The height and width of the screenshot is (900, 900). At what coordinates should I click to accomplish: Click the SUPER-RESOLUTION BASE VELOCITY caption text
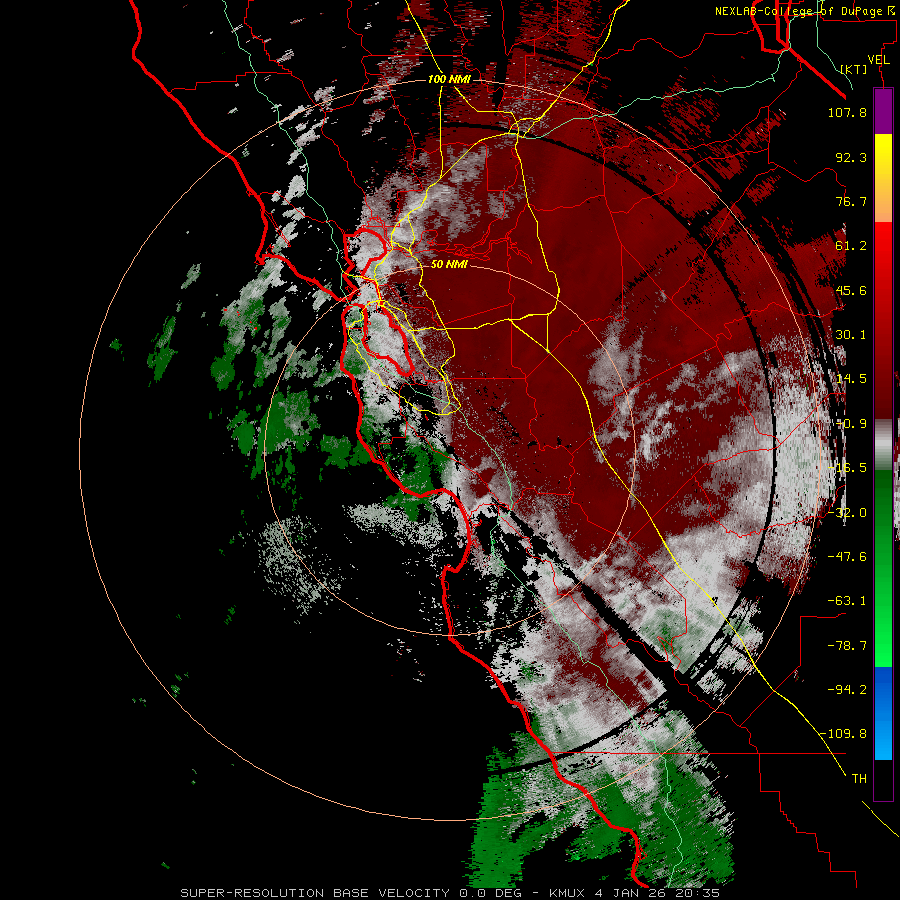[315, 893]
